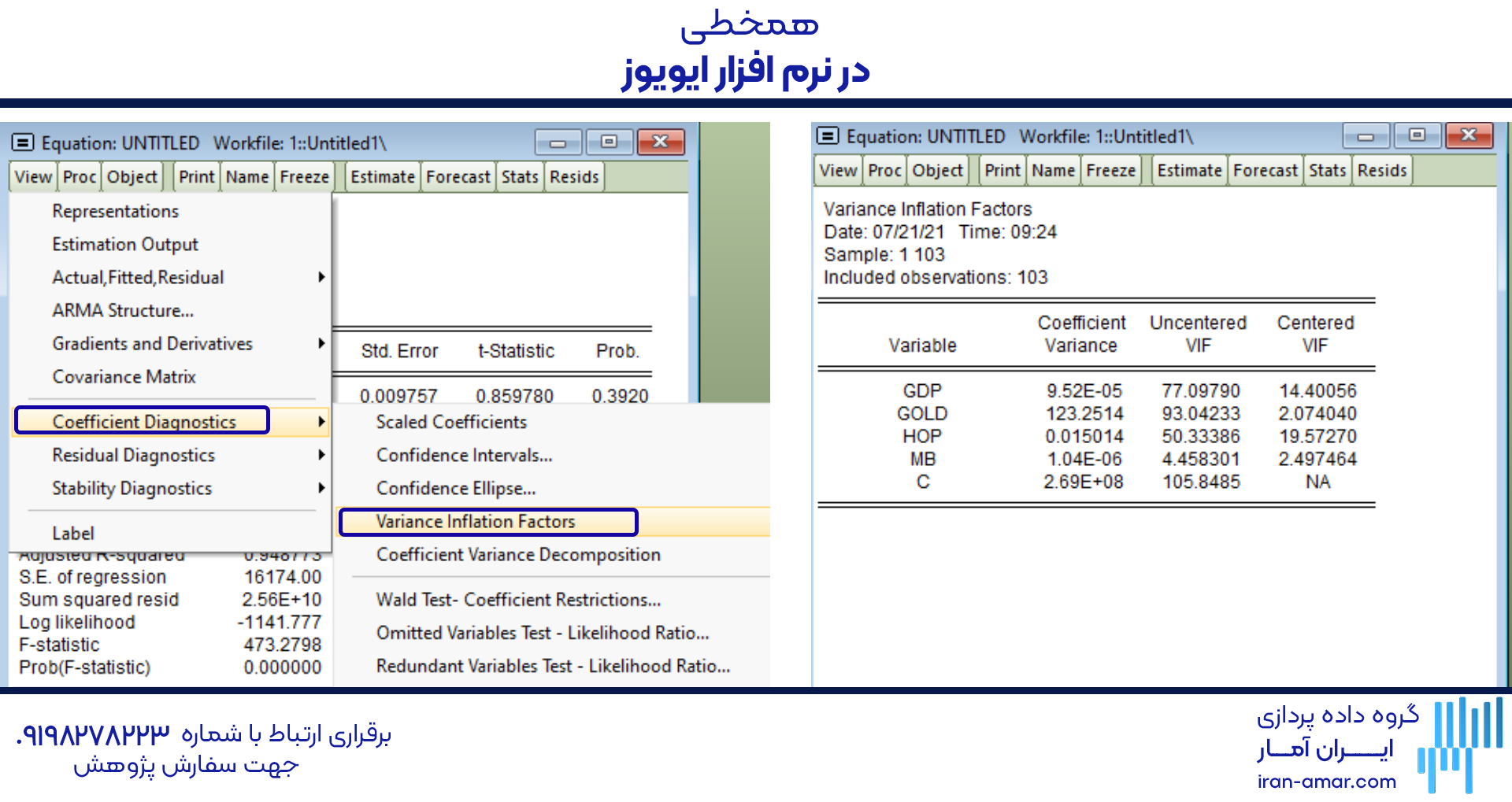Expand the Stability Diagnostics submenu
The width and height of the screenshot is (1512, 802).
click(x=132, y=488)
